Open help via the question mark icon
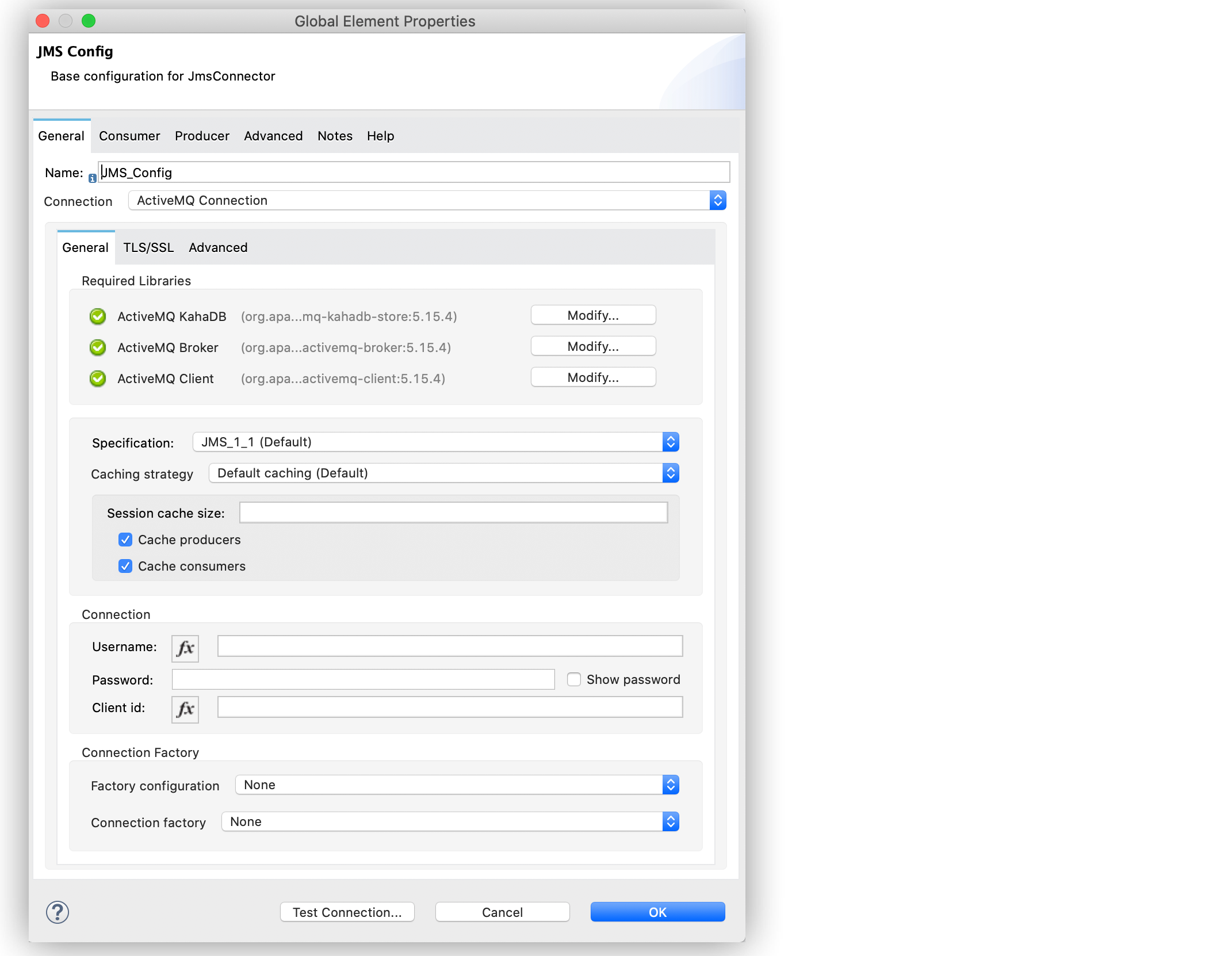1232x956 pixels. (x=58, y=912)
